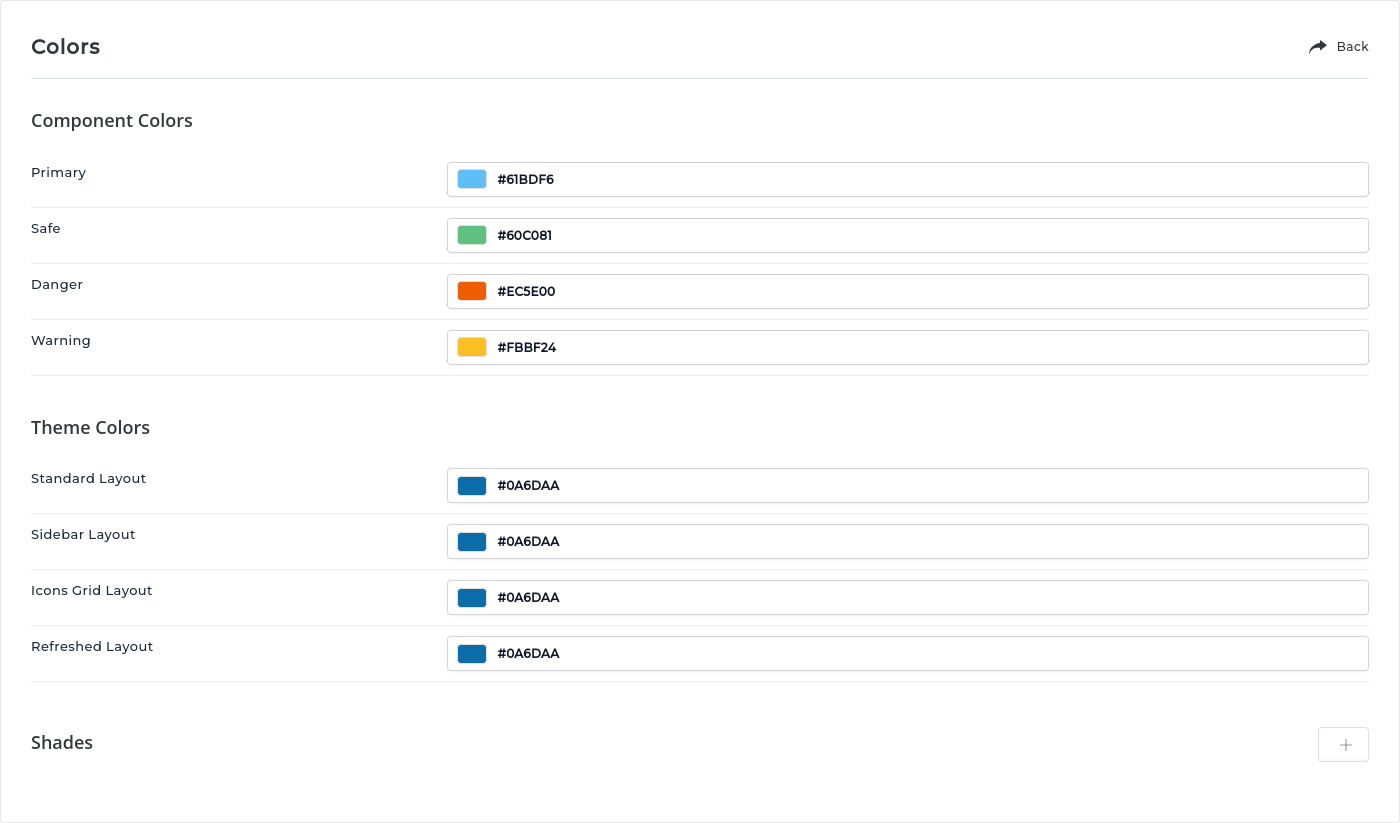Click the Primary field label

coord(58,173)
